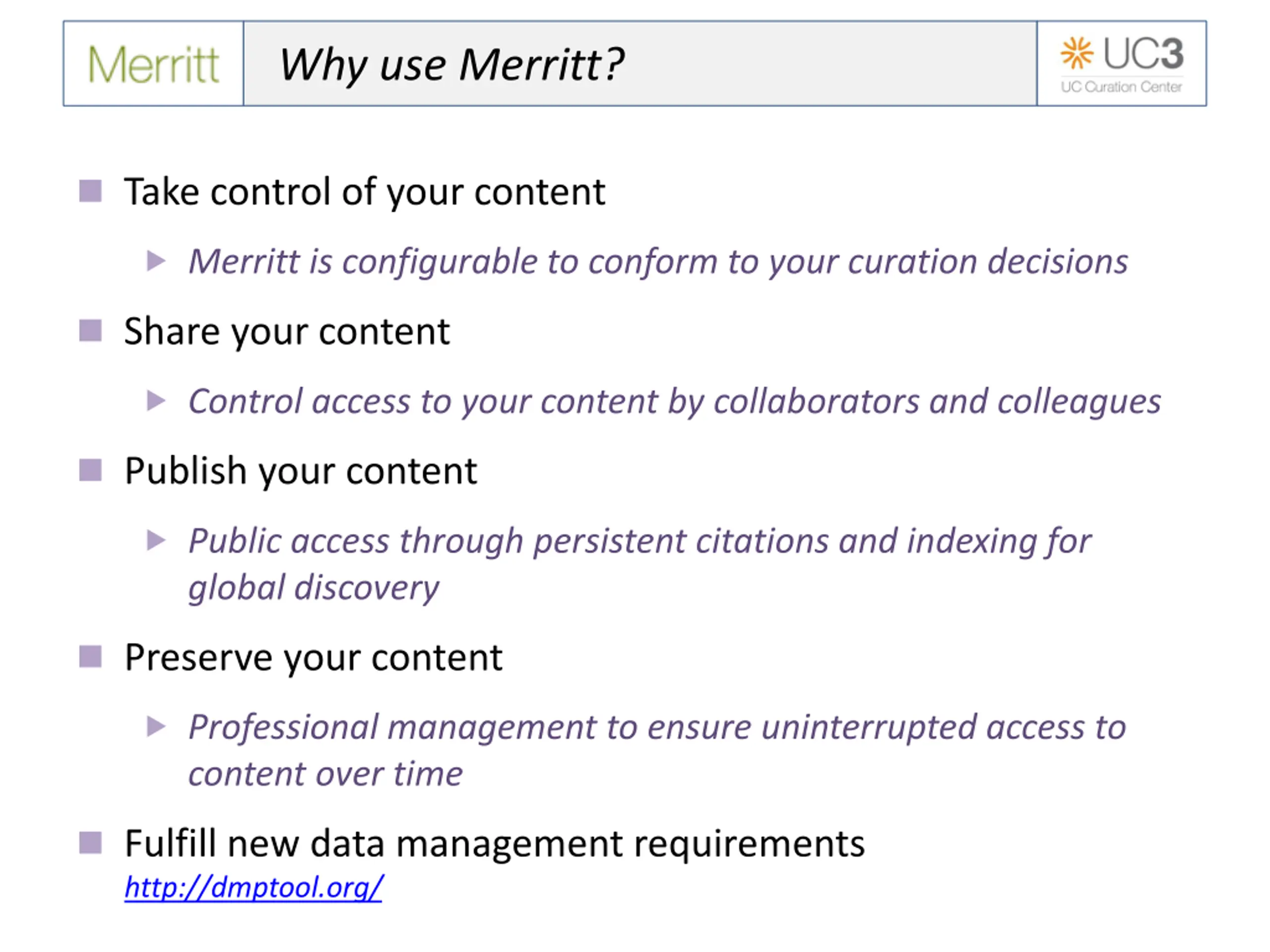Select Take control of your content heading
Image resolution: width=1270 pixels, height=952 pixels.
point(365,192)
